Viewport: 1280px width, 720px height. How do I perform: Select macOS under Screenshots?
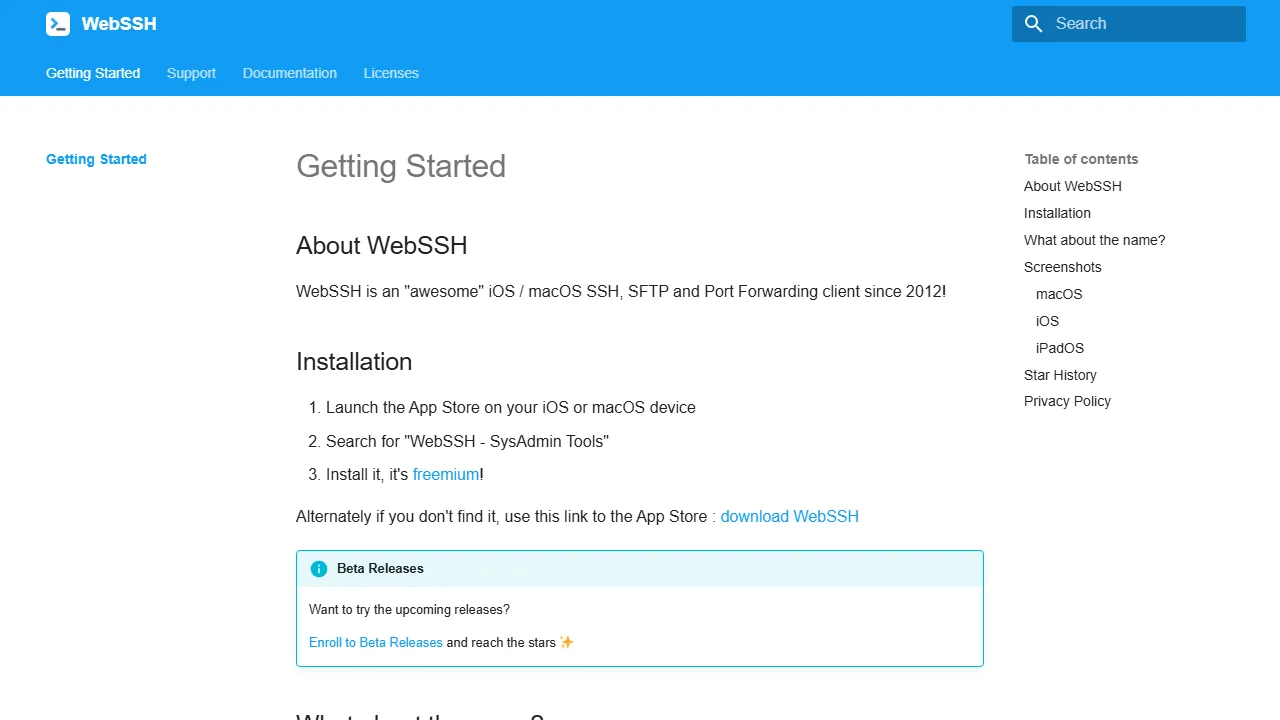tap(1058, 294)
